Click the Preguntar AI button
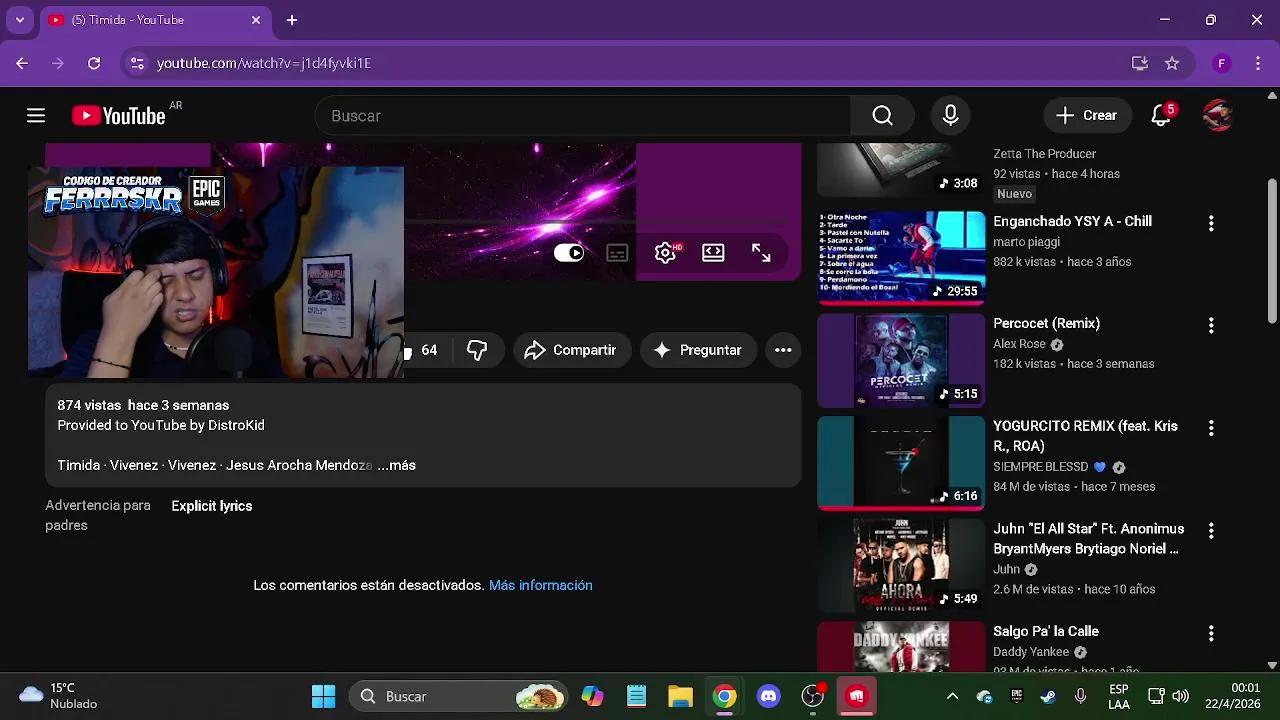 (698, 350)
